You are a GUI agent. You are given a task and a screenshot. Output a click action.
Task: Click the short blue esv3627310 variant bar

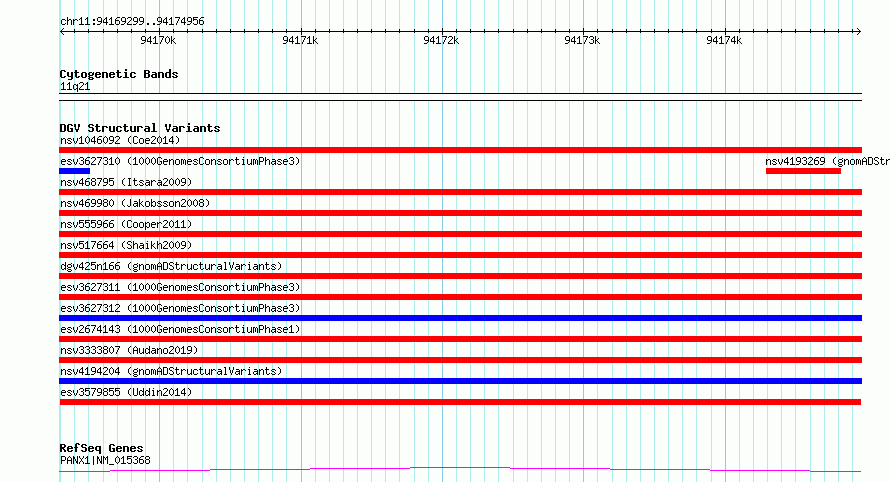tap(74, 171)
